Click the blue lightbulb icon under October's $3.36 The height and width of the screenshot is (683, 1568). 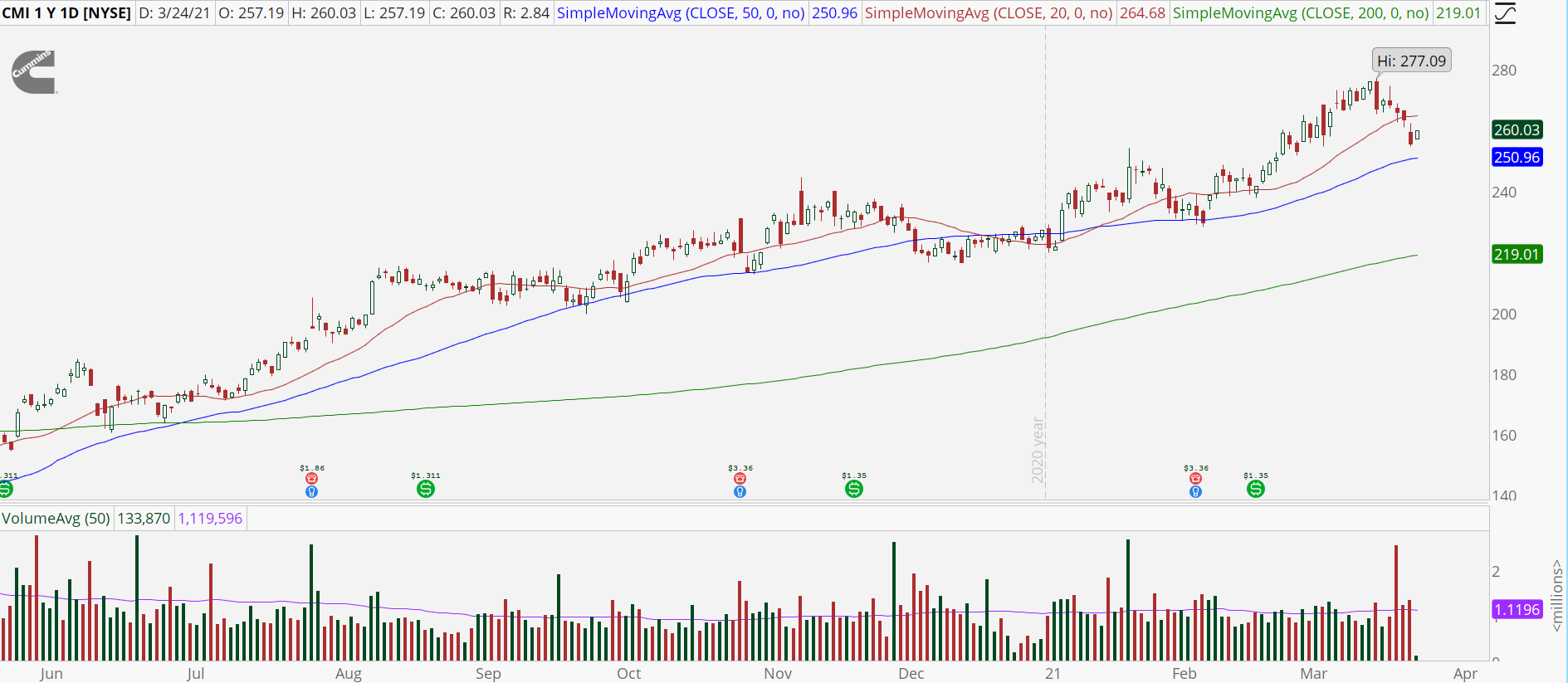[740, 491]
